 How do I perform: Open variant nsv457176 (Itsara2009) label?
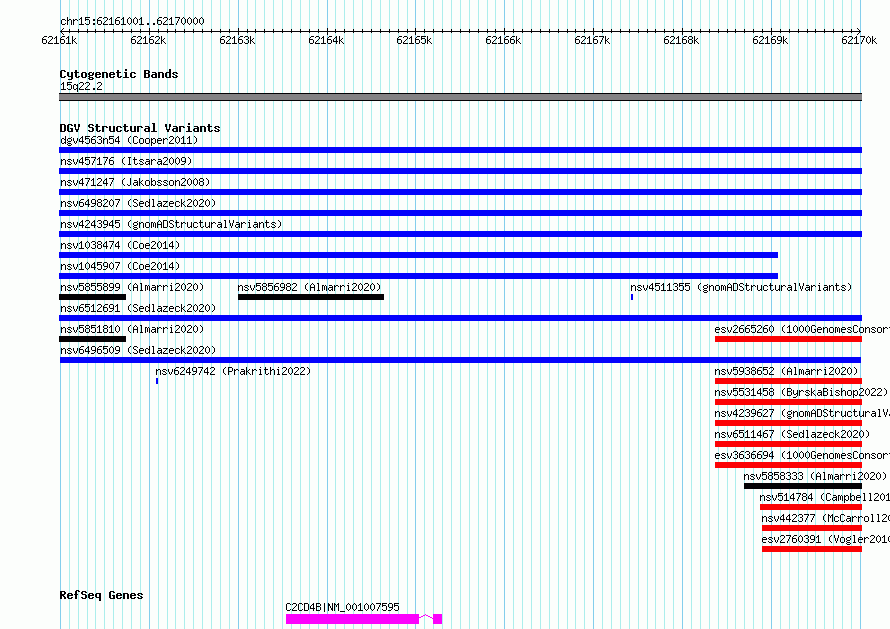click(x=126, y=161)
